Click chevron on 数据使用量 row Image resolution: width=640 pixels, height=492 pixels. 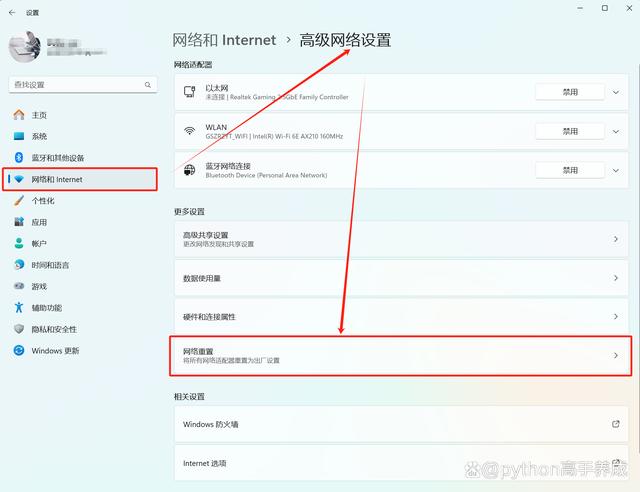616,278
